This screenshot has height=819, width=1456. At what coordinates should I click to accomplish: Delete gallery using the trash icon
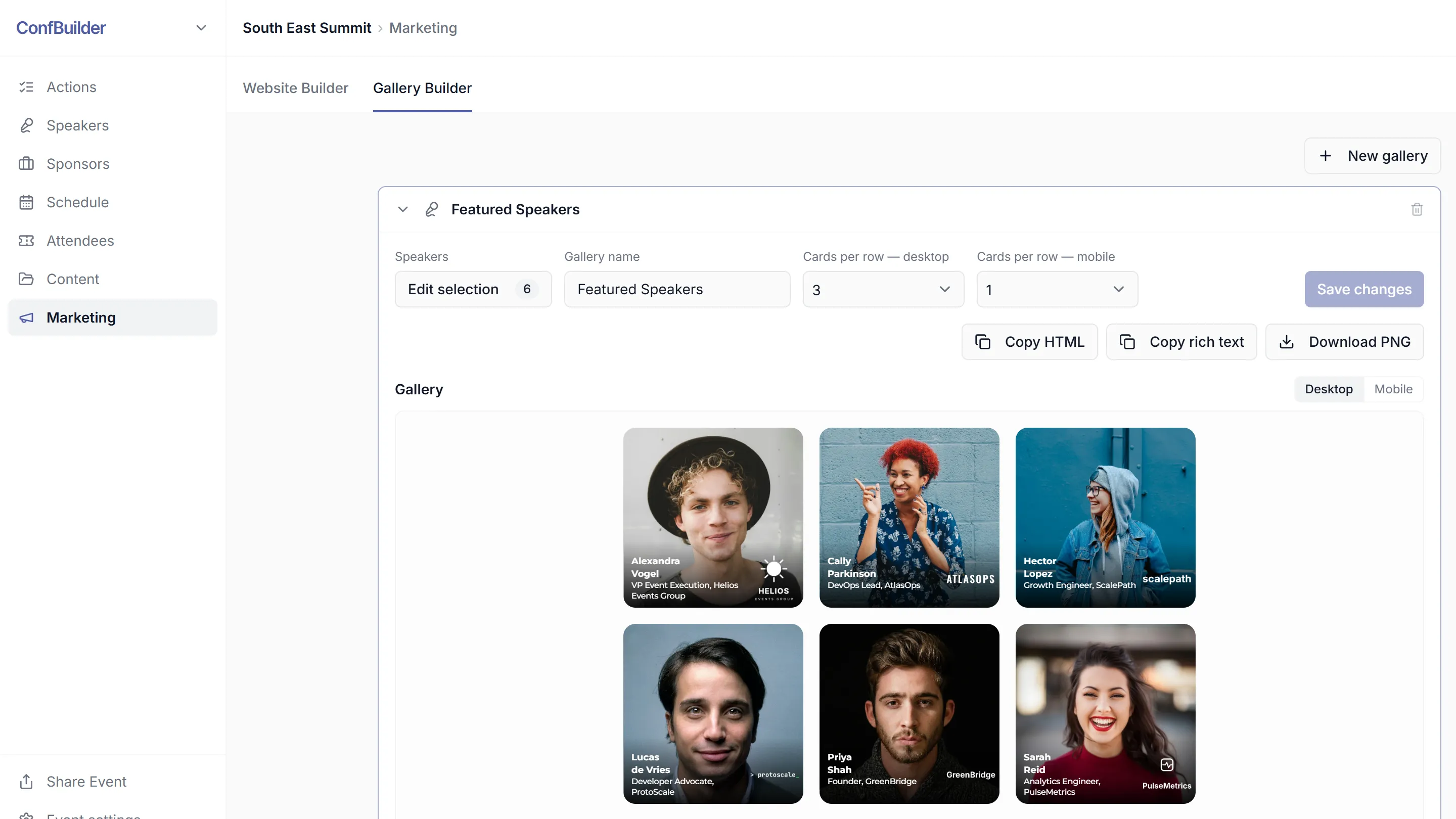1417,210
